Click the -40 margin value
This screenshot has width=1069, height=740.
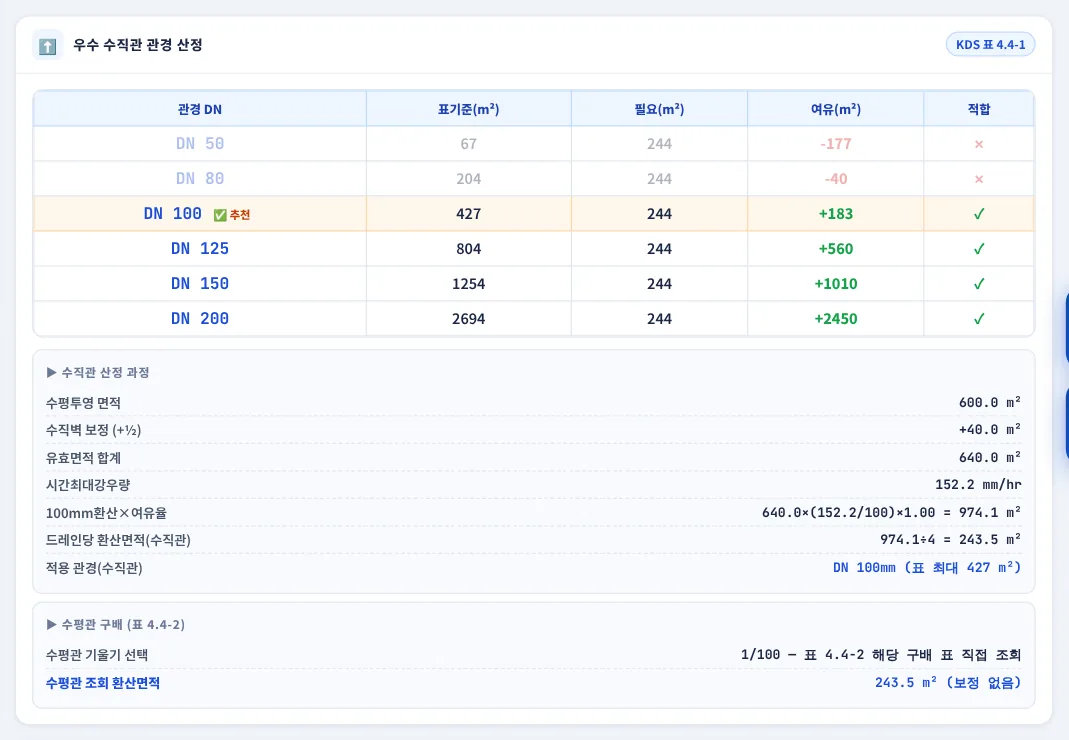coord(836,179)
